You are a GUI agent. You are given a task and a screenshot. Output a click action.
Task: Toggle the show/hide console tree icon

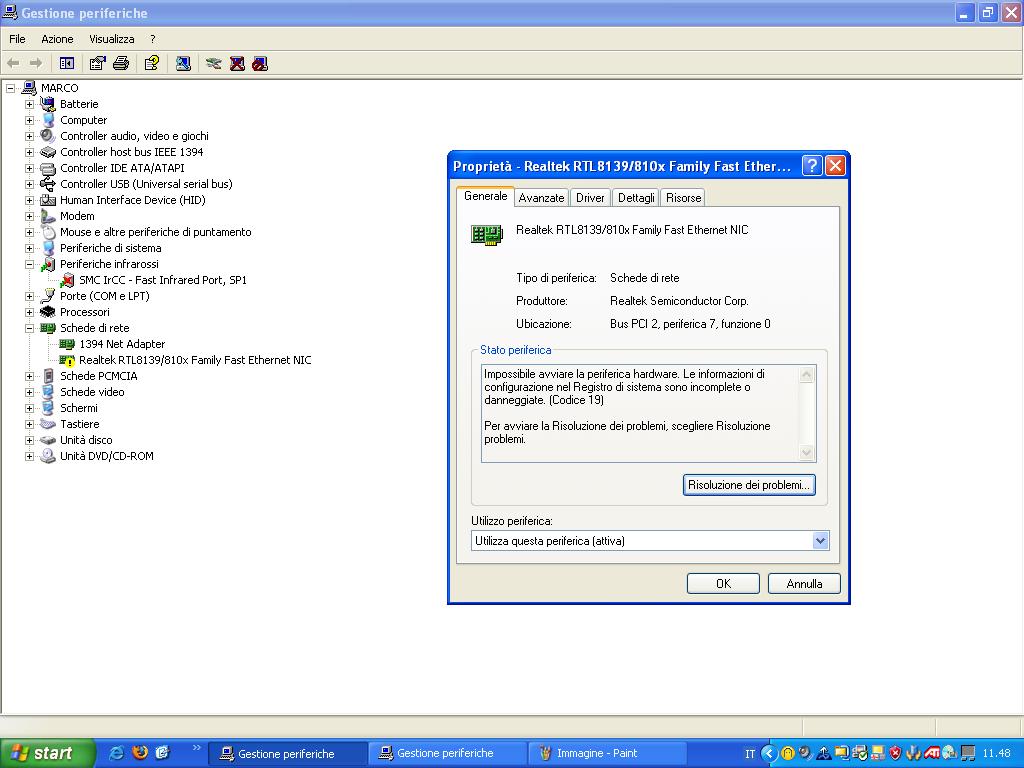(x=67, y=63)
